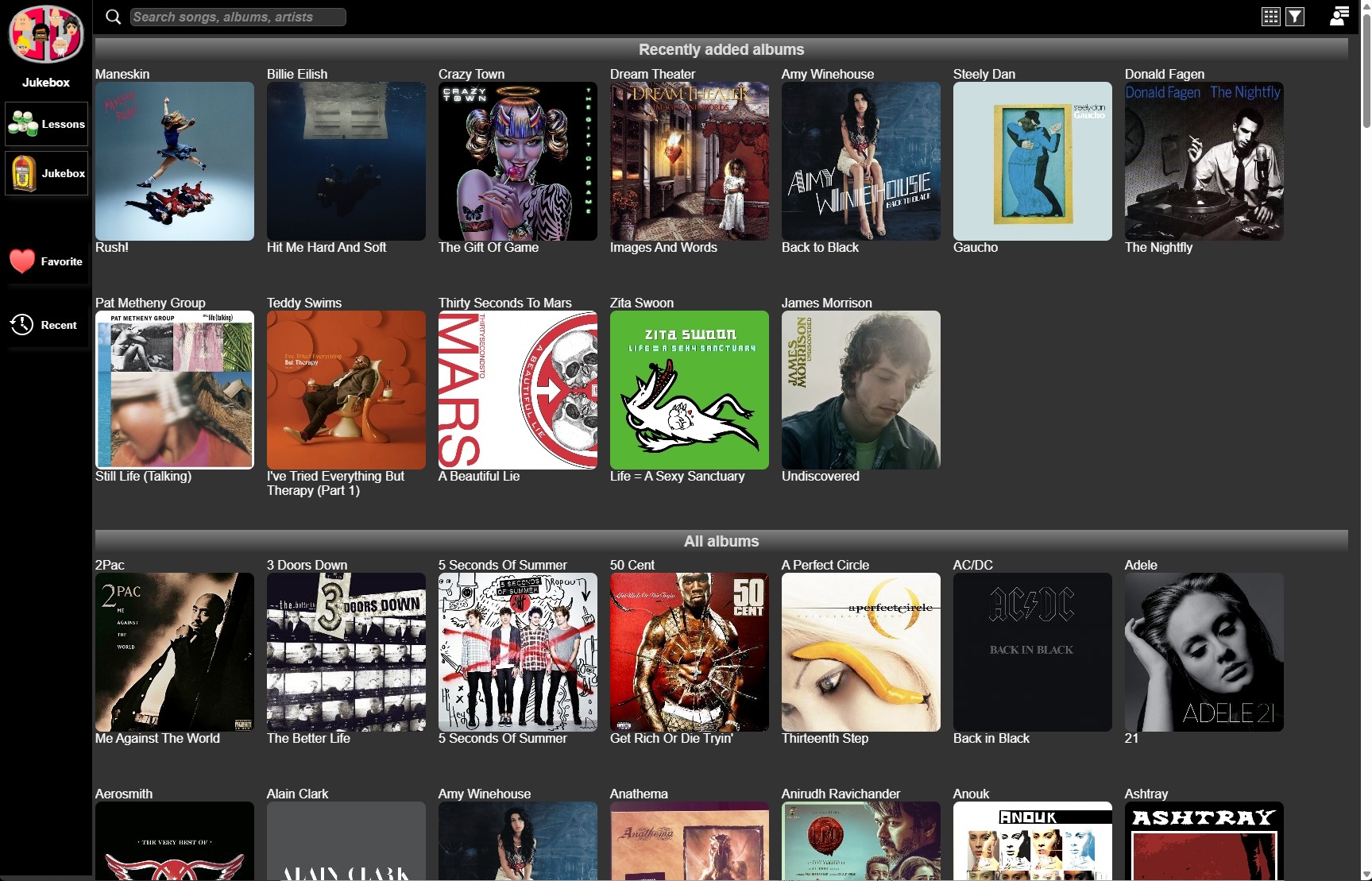
Task: Click the Billie Eilish artist name
Action: point(297,74)
